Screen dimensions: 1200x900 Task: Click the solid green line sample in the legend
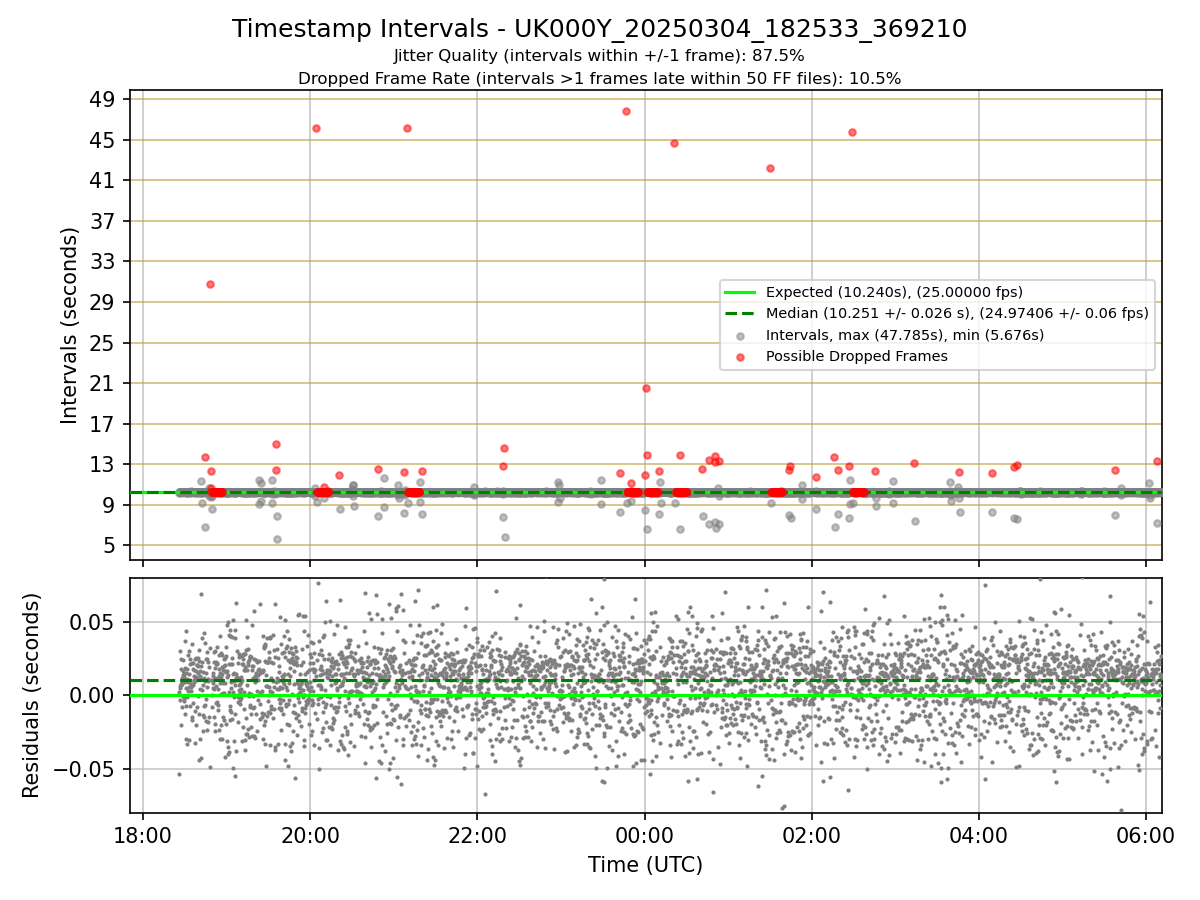(x=740, y=292)
